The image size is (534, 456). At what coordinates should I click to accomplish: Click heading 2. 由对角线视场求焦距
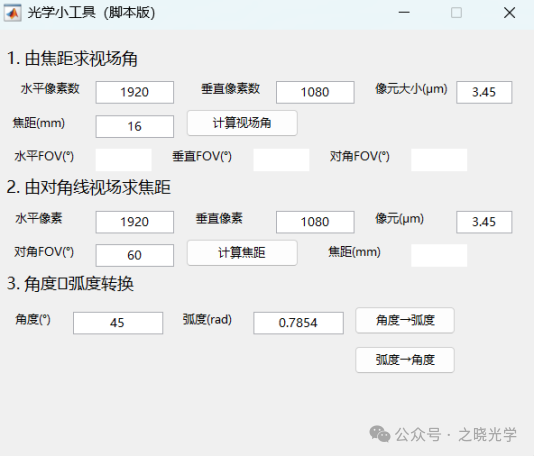(89, 188)
